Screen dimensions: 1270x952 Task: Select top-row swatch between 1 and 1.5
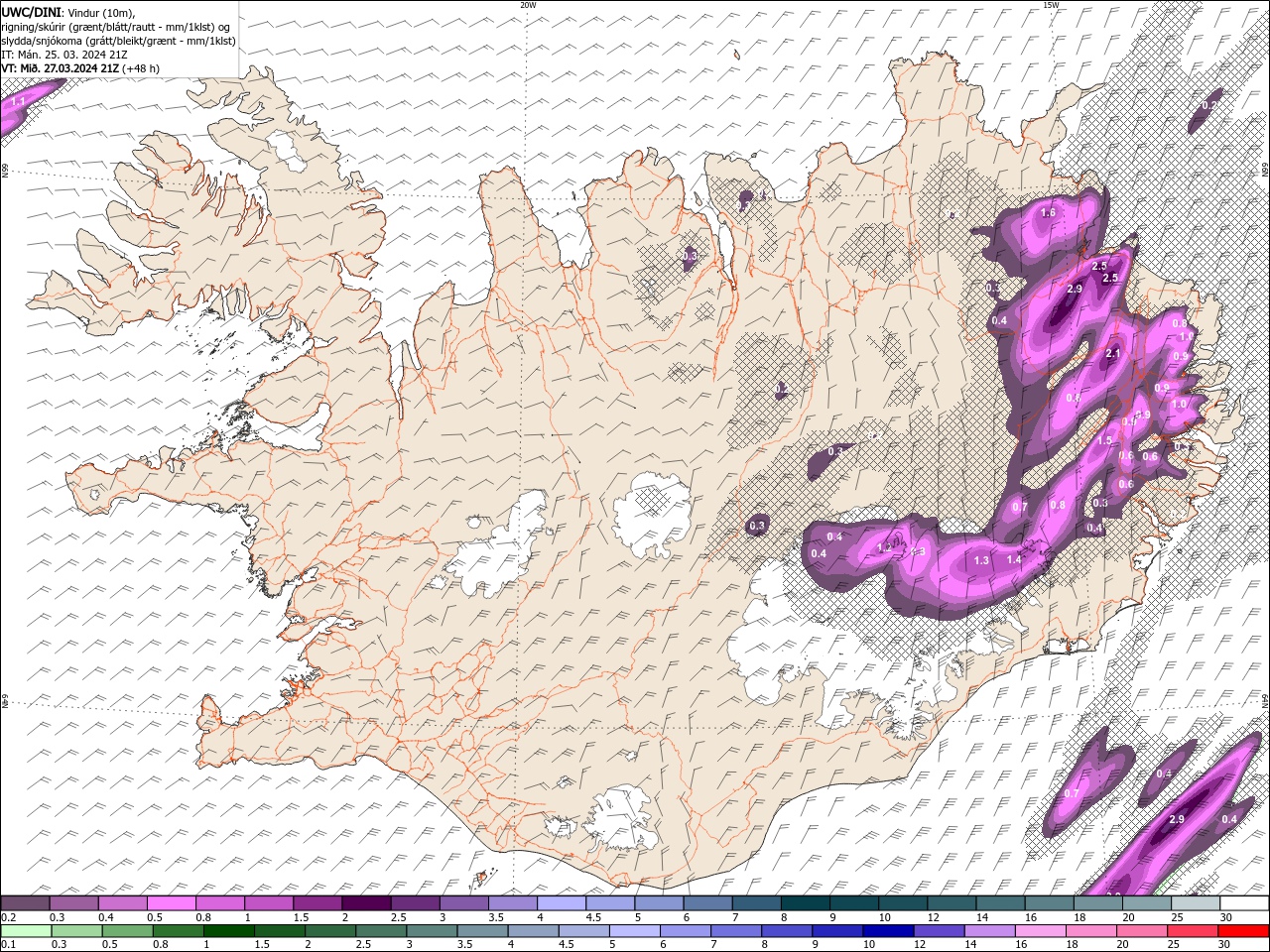268,903
